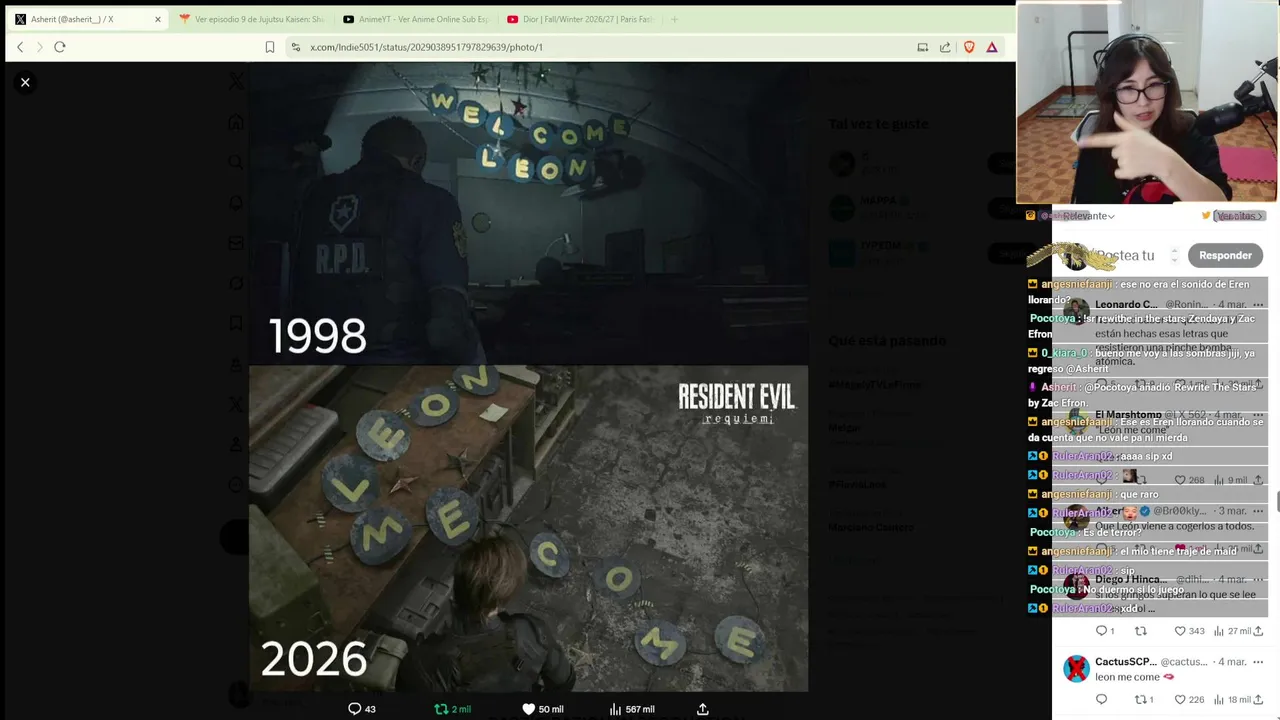1280x720 pixels.
Task: Click the 'Postea tu' reply field
Action: pyautogui.click(x=1126, y=255)
